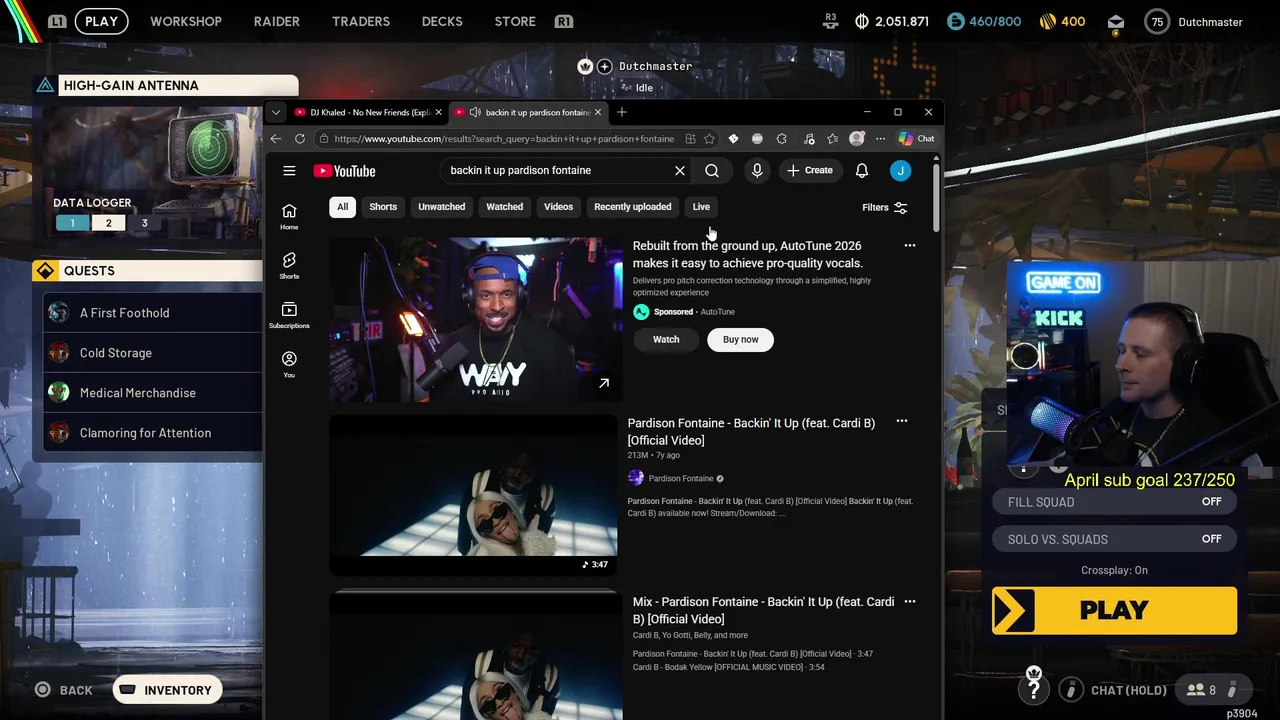Start match with the yellow PLAY button
The width and height of the screenshot is (1280, 720).
tap(1114, 610)
